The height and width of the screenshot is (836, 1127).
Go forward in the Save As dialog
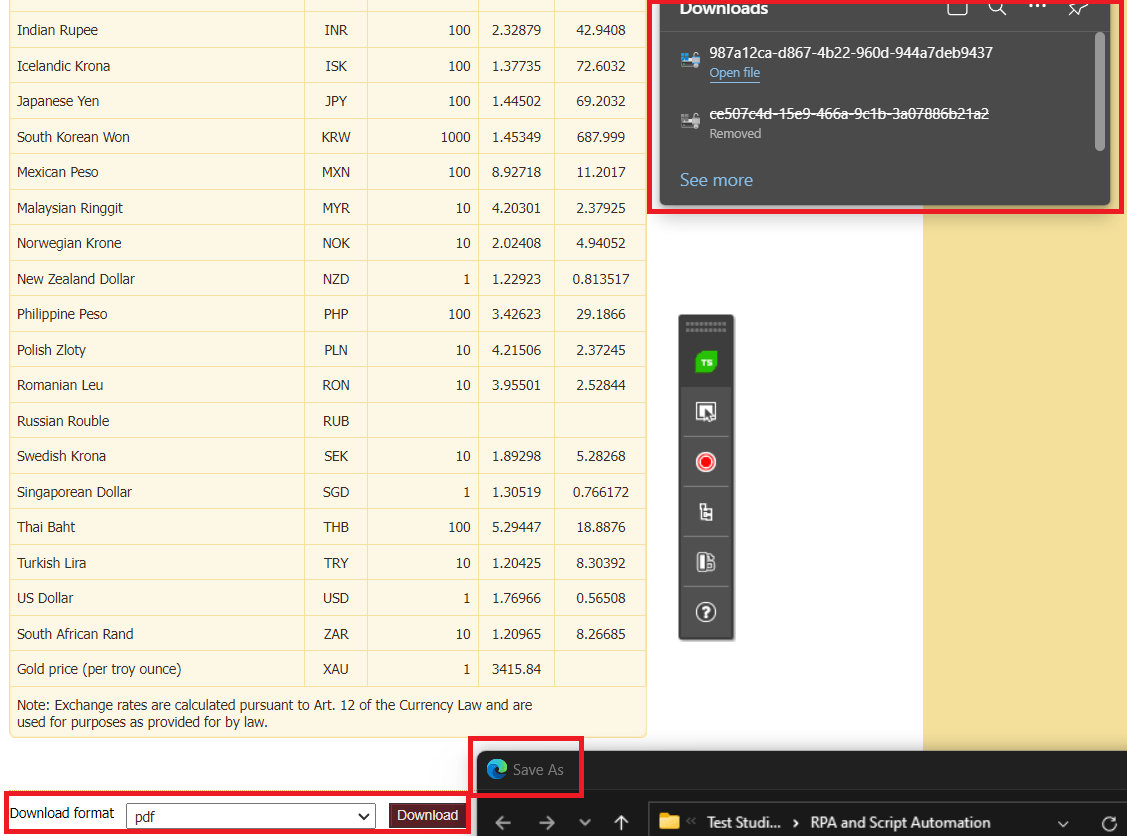(x=547, y=822)
